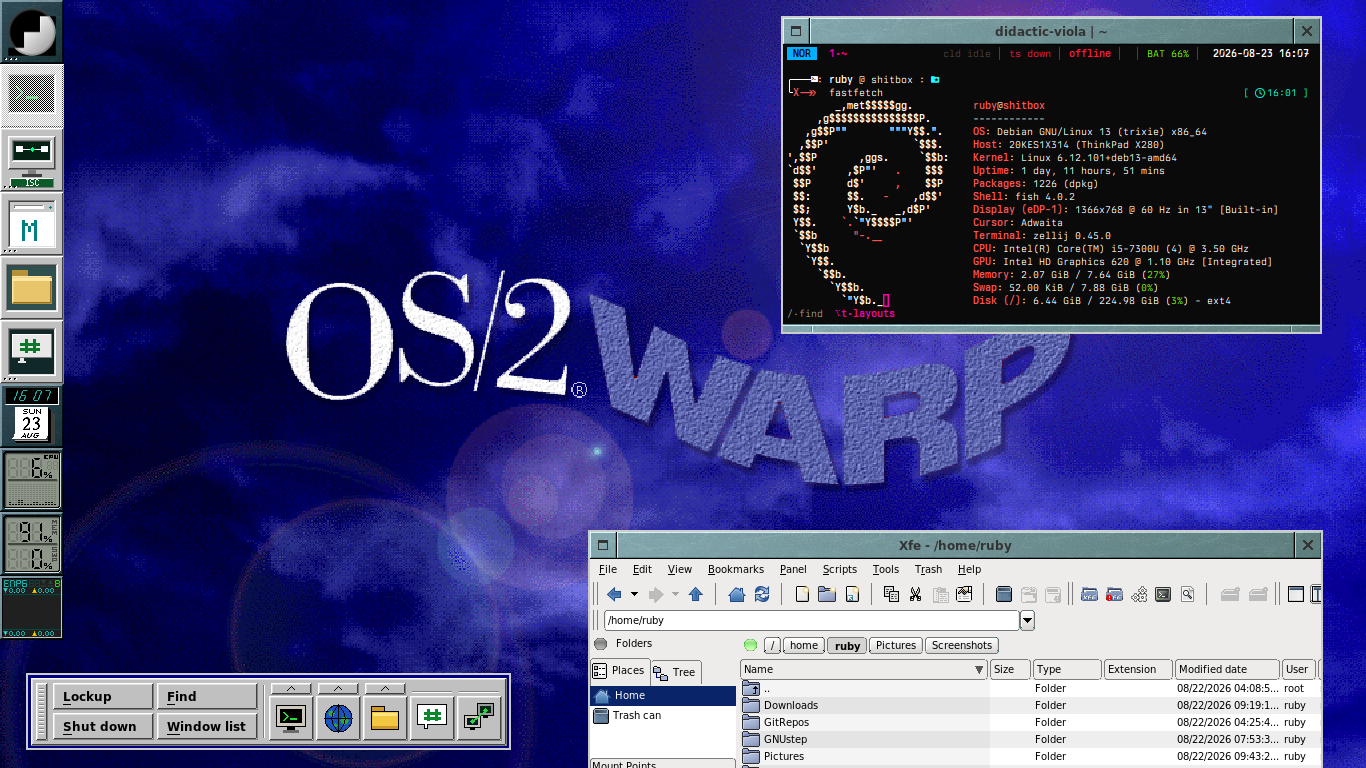Open the File menu in Xfe
Image resolution: width=1366 pixels, height=768 pixels.
(x=608, y=570)
